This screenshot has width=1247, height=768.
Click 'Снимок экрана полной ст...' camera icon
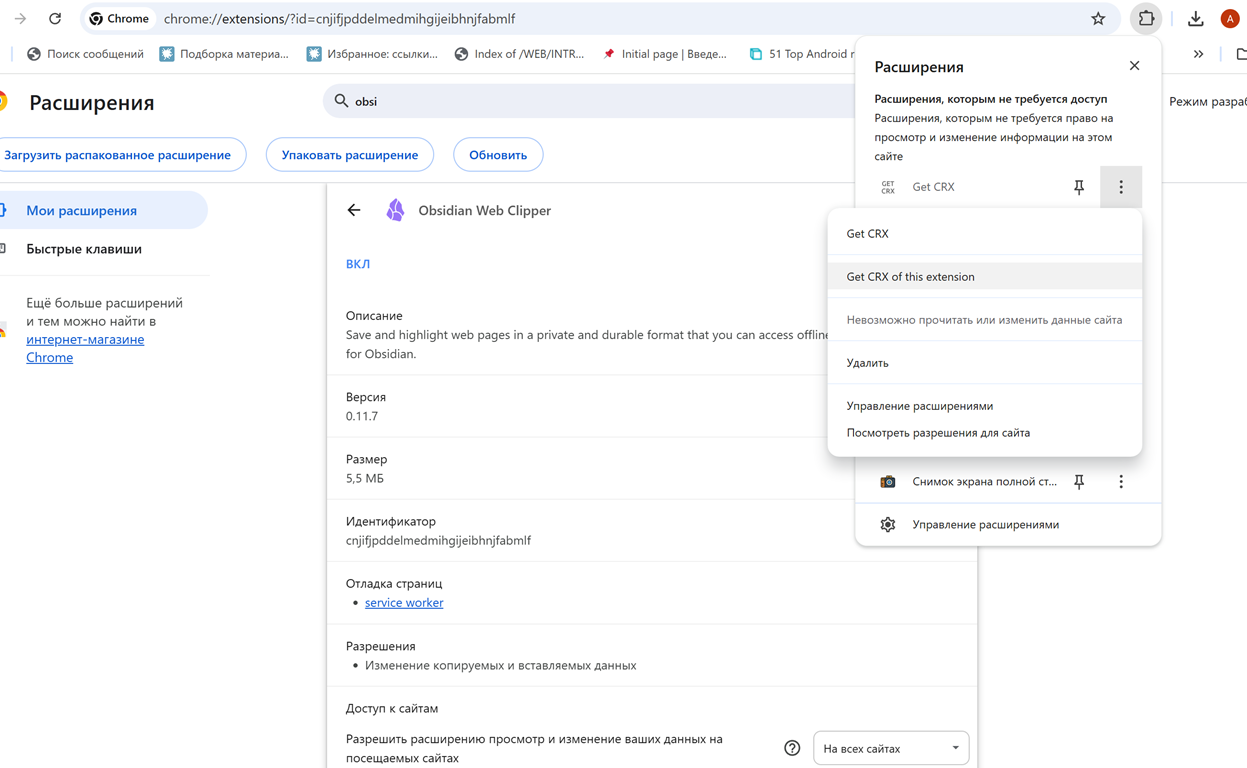click(x=888, y=481)
